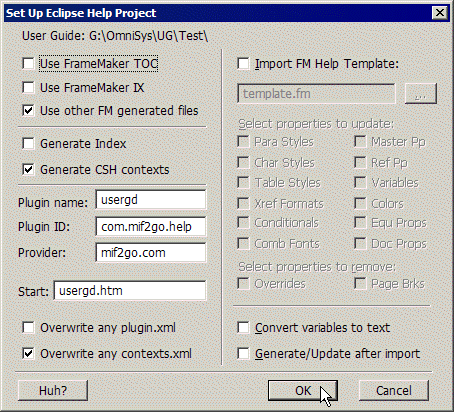
Task: Disable Generate CSH contexts checkbox
Action: (28, 170)
